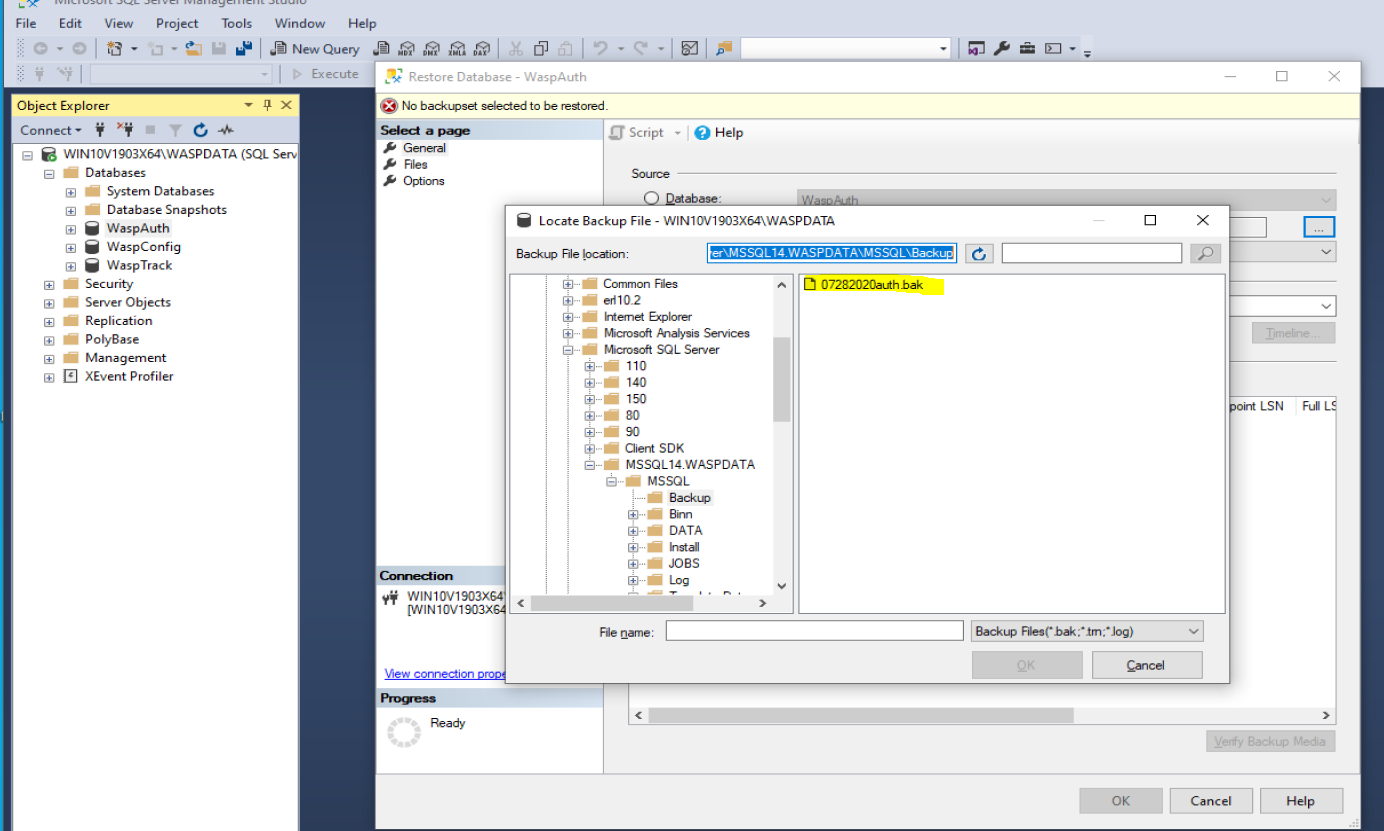Viewport: 1384px width, 831px height.
Task: Click the Navigate Backward toolbar icon
Action: pos(41,49)
